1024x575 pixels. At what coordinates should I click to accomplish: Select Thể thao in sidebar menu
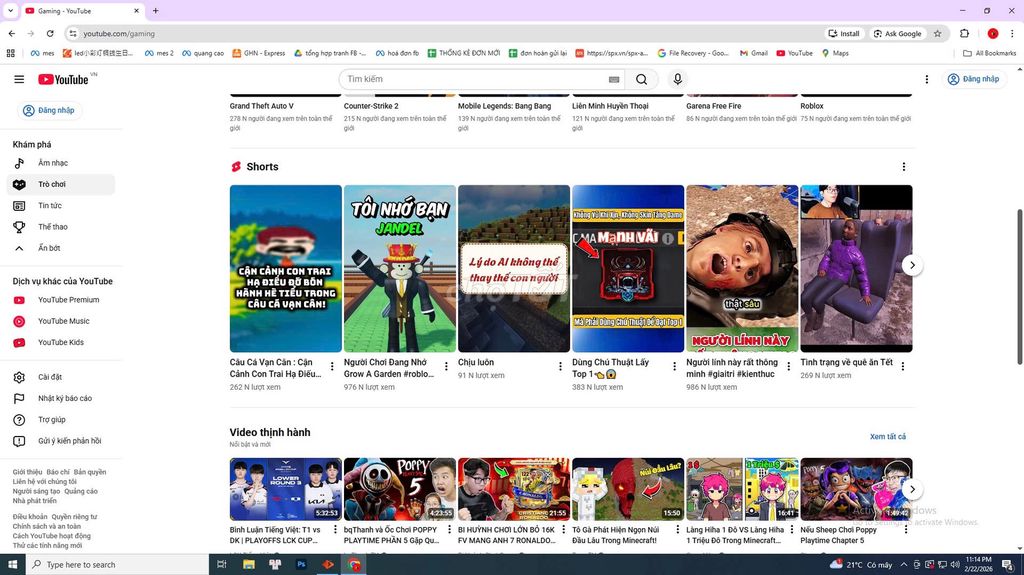pos(53,227)
